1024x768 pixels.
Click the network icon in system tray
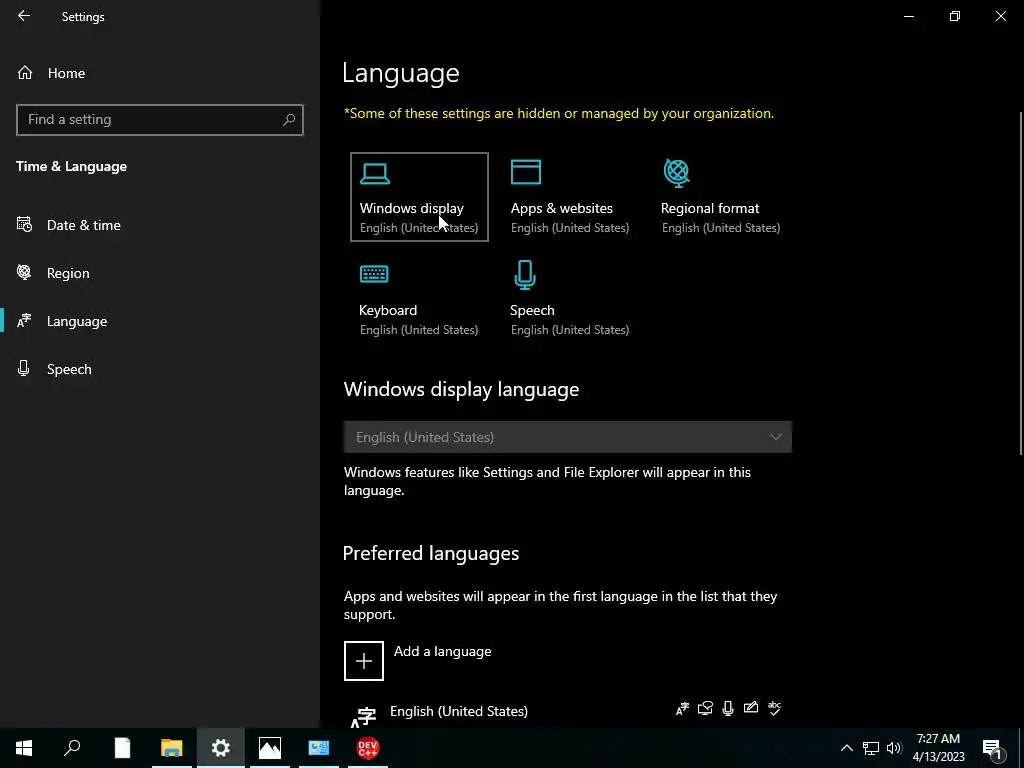[871, 748]
